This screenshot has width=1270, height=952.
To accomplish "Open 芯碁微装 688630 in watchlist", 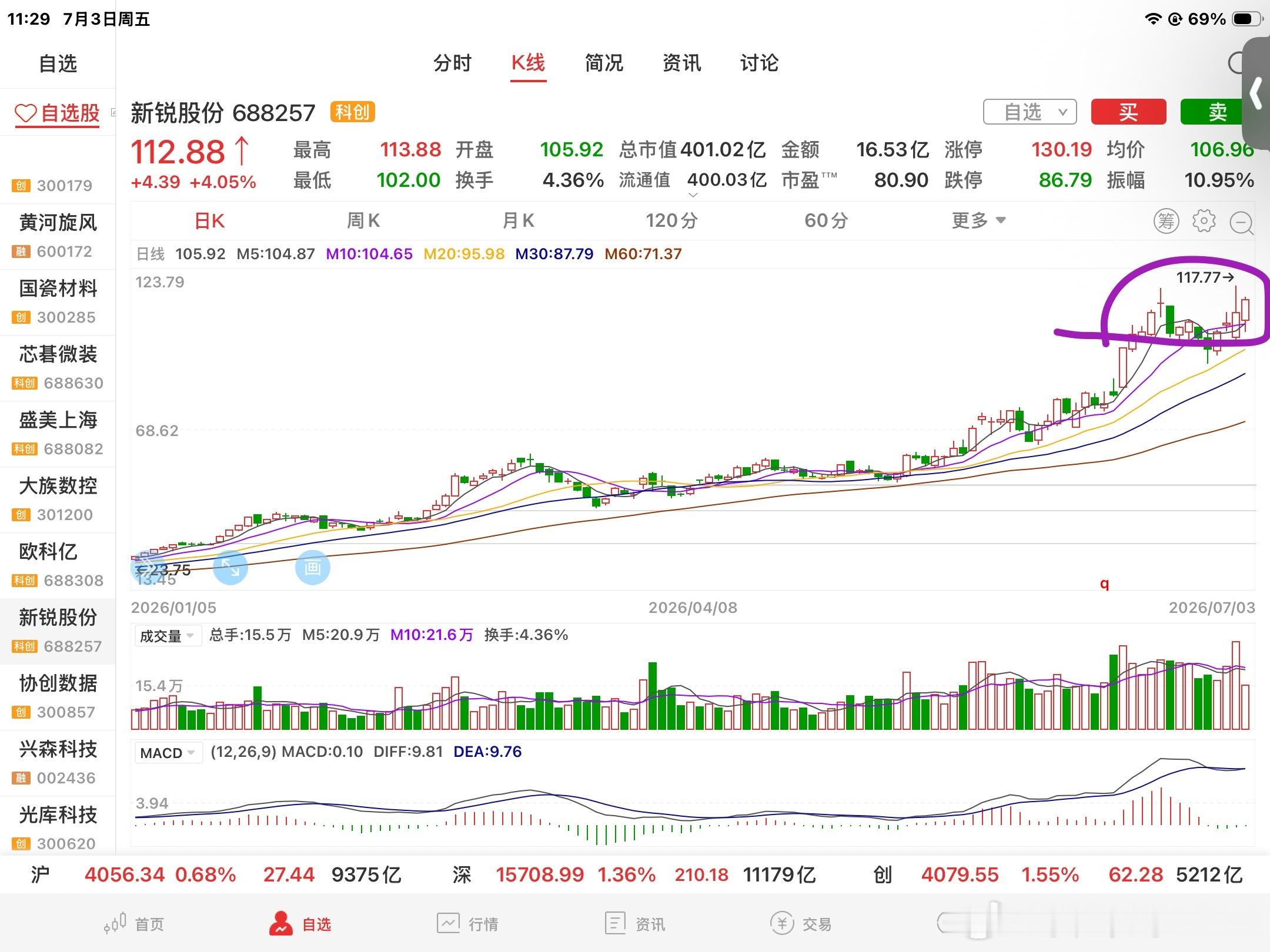I will coord(58,368).
